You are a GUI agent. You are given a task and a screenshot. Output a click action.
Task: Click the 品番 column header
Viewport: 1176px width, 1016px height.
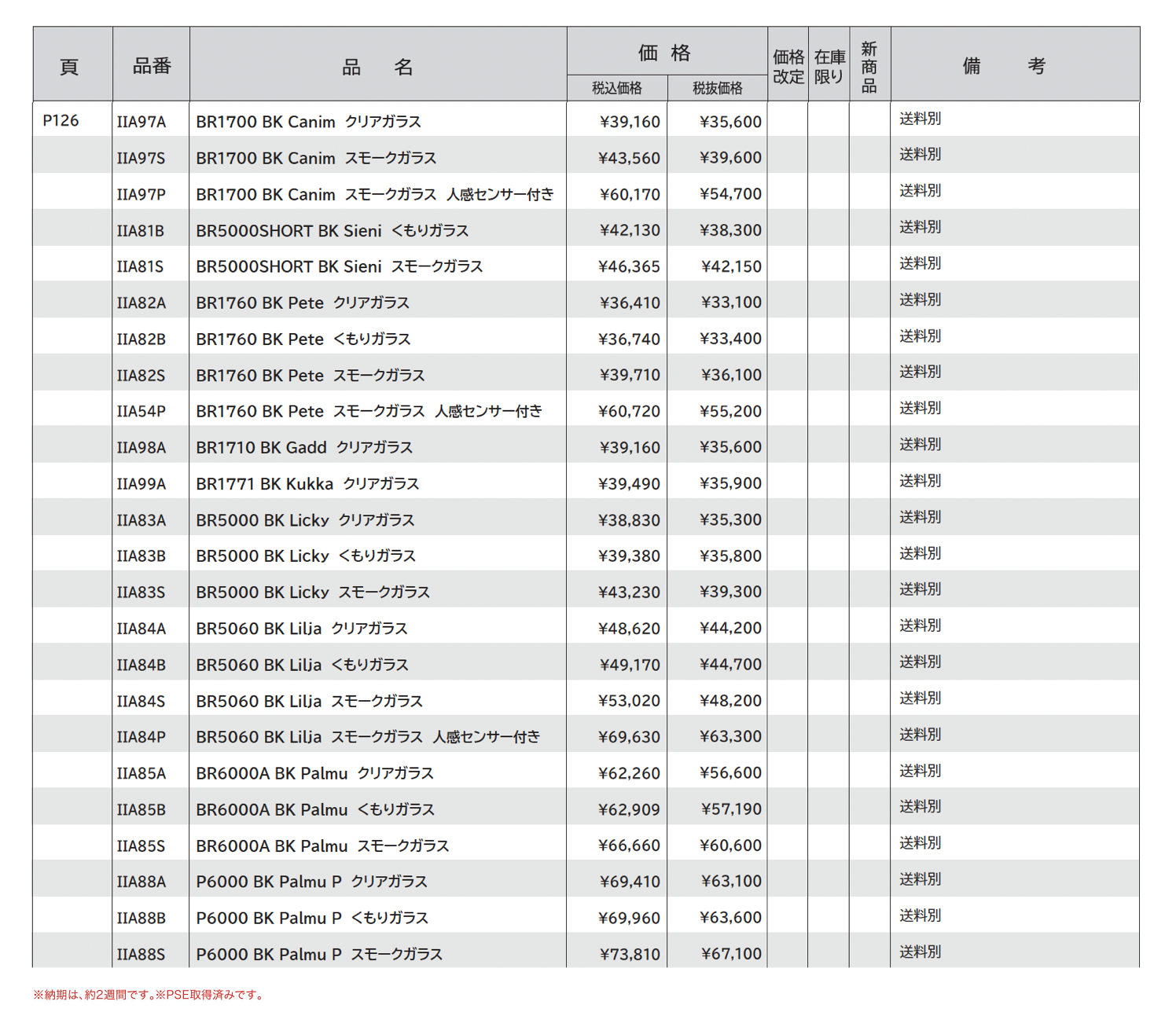point(151,66)
